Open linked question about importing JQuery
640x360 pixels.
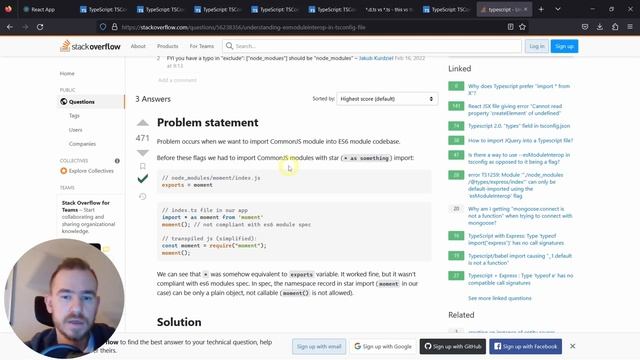pos(520,140)
